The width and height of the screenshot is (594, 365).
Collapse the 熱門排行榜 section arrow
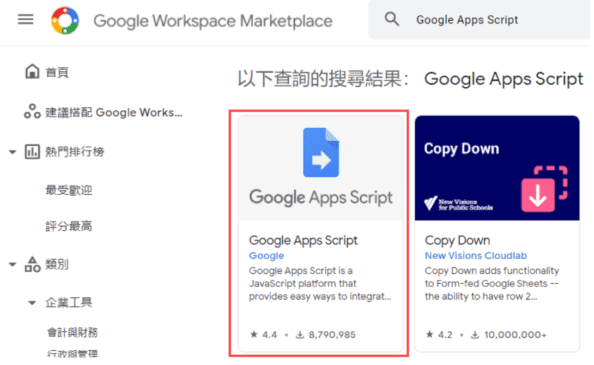point(13,152)
